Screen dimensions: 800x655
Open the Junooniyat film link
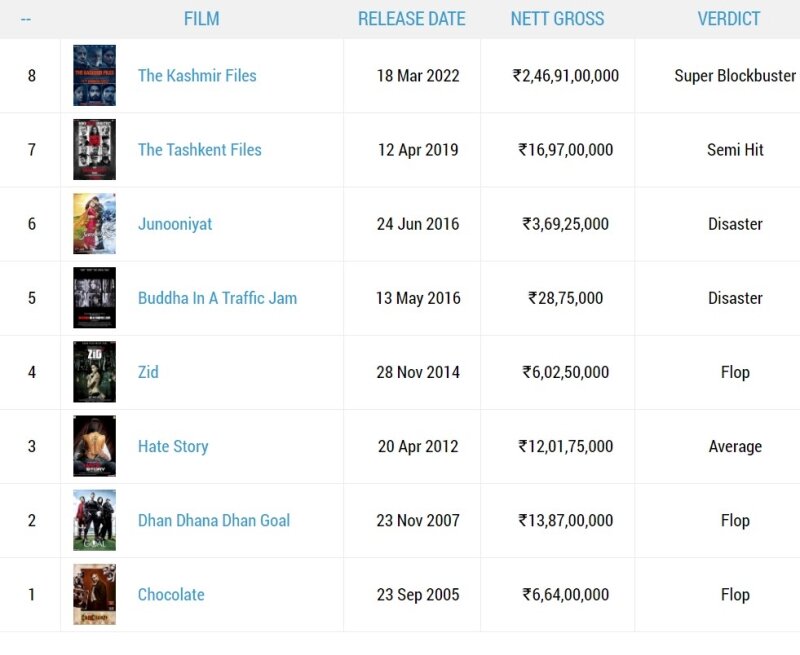click(x=175, y=224)
